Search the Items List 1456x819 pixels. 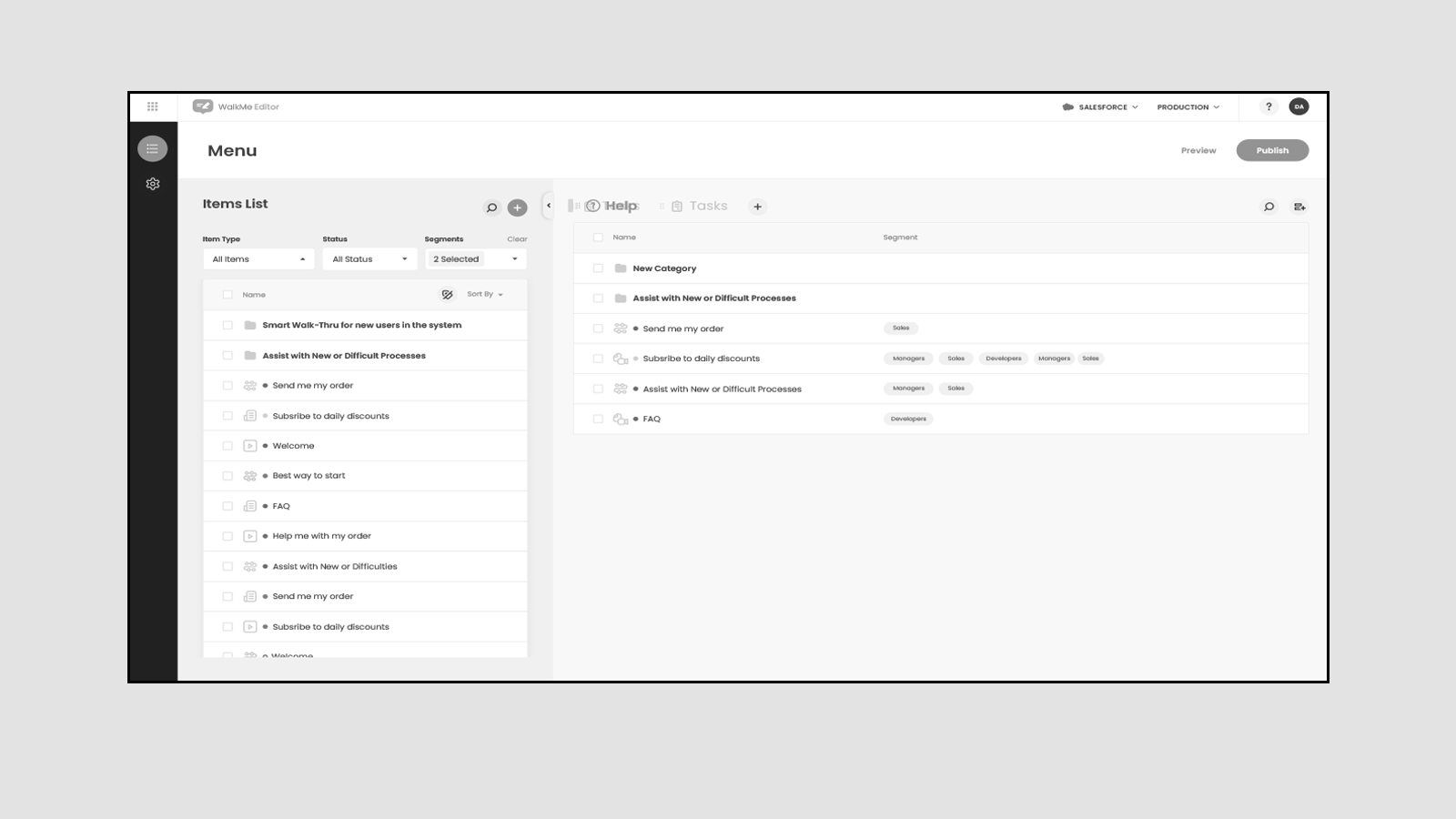491,207
